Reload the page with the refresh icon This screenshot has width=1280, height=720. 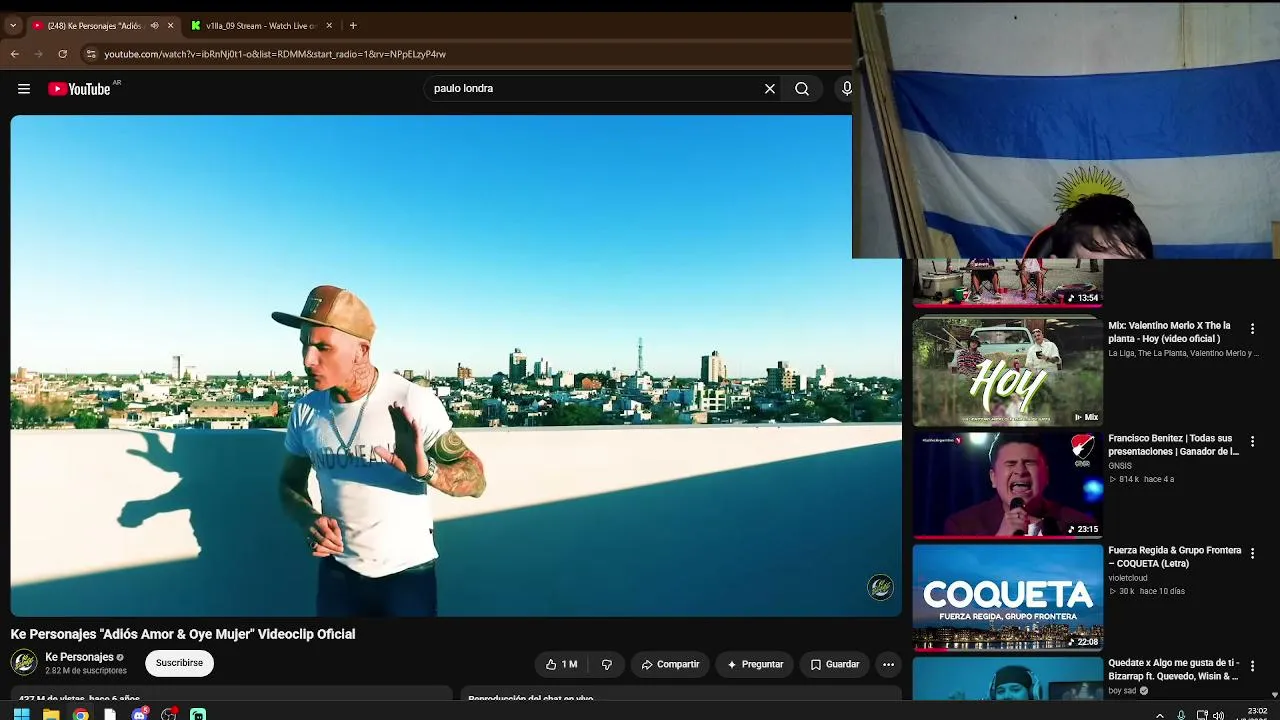click(x=63, y=54)
